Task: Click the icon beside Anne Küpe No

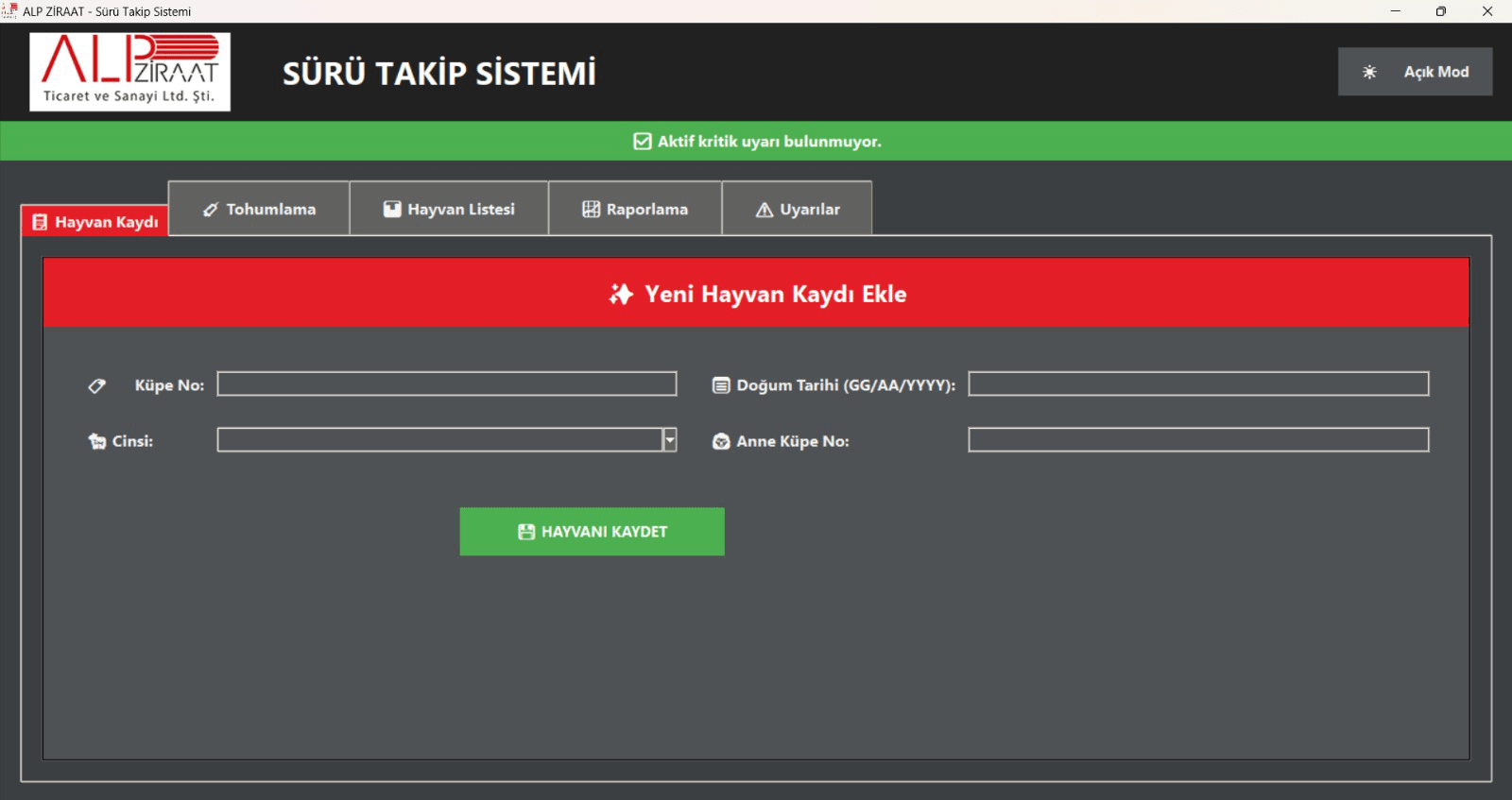Action: 721,441
